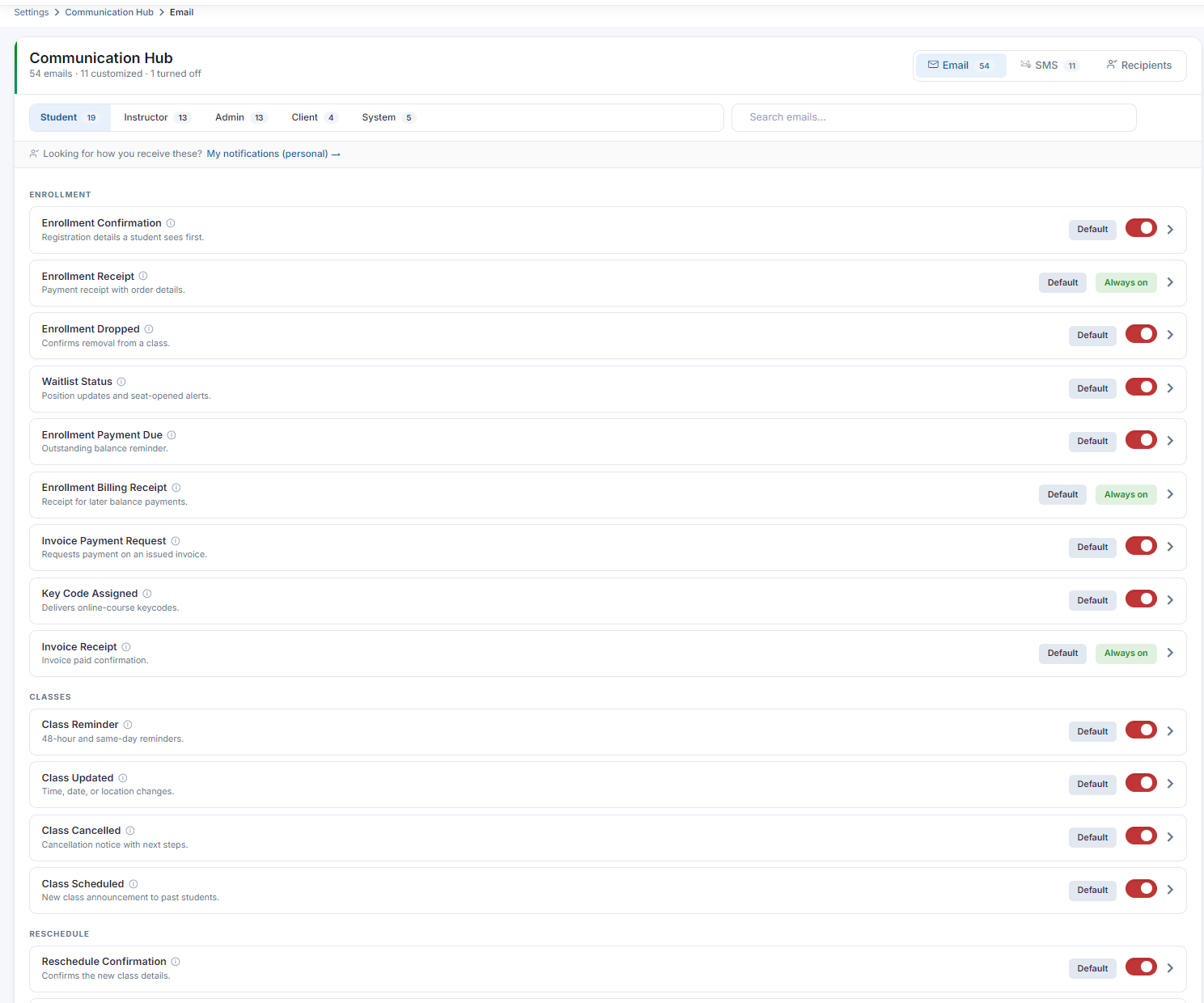The image size is (1204, 1003).
Task: Open the Class Scheduled info icon
Action: (134, 884)
